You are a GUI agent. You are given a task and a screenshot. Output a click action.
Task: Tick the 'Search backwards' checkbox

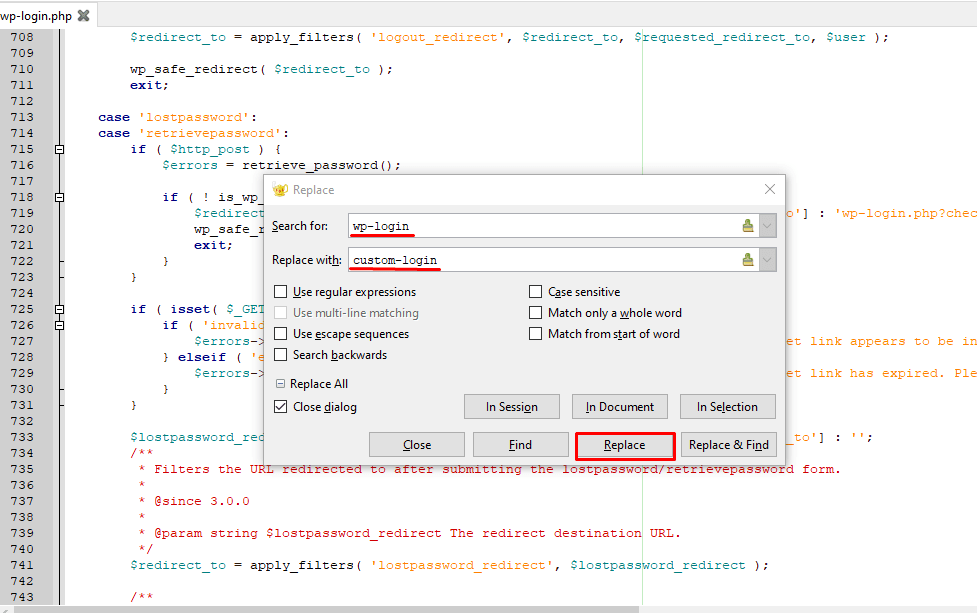(281, 355)
